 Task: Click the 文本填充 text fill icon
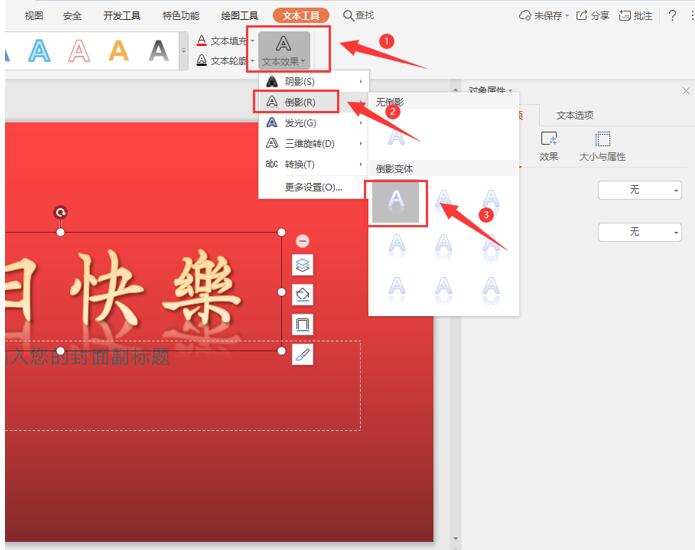pyautogui.click(x=202, y=41)
